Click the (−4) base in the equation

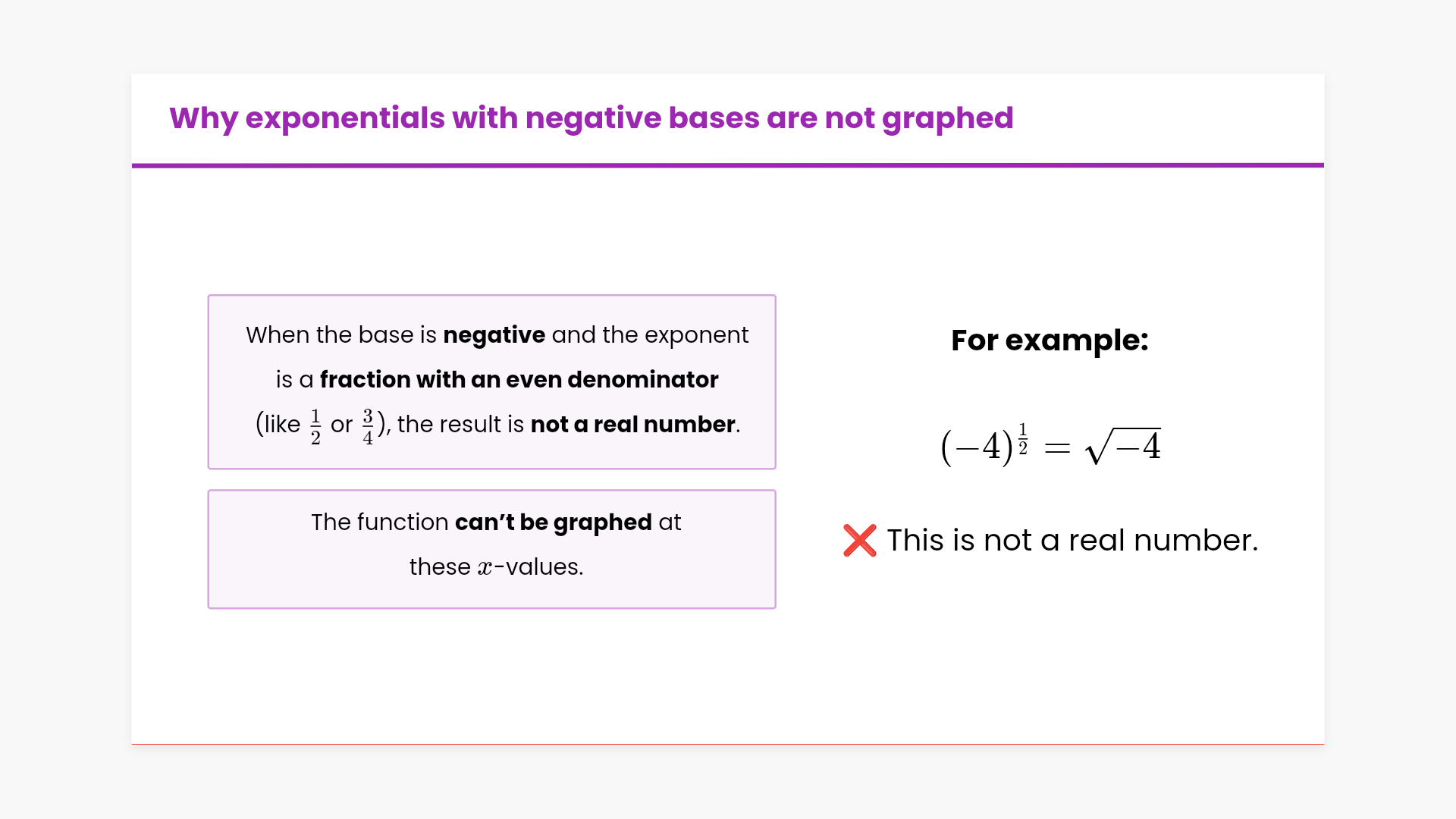[x=976, y=447]
